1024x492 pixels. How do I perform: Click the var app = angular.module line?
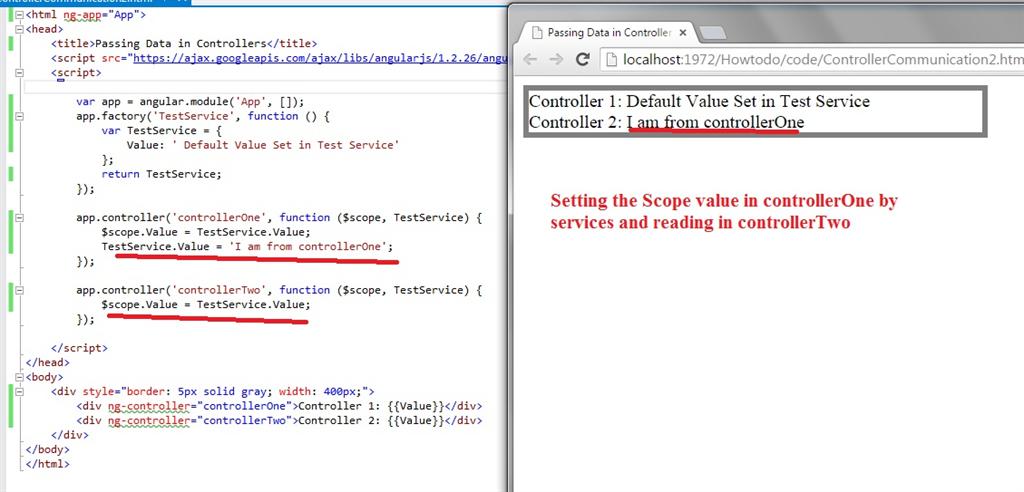tap(190, 102)
